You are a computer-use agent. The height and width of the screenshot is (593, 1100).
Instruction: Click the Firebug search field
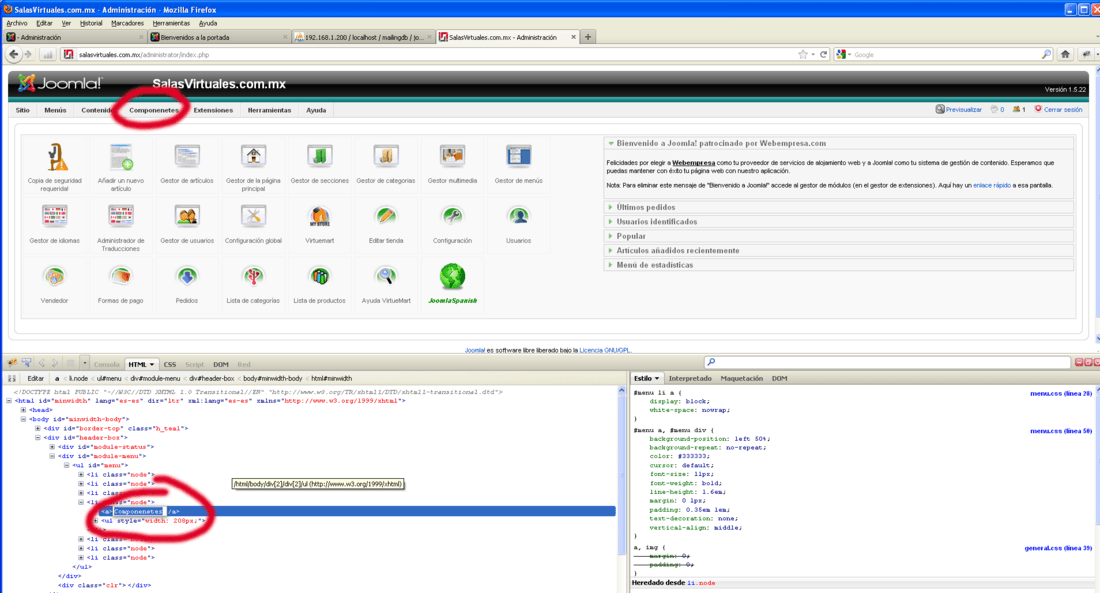click(x=887, y=362)
